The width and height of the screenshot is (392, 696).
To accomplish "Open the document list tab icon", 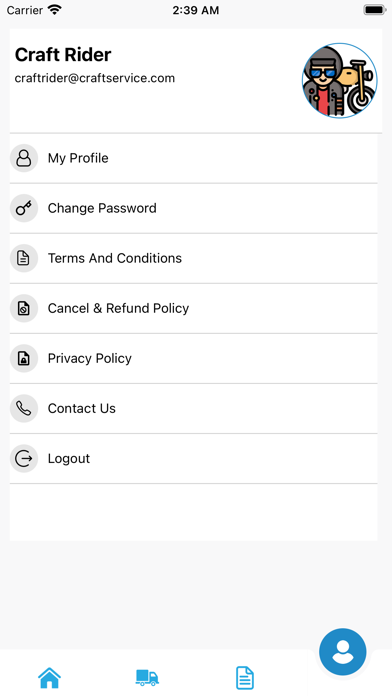I will click(x=245, y=677).
